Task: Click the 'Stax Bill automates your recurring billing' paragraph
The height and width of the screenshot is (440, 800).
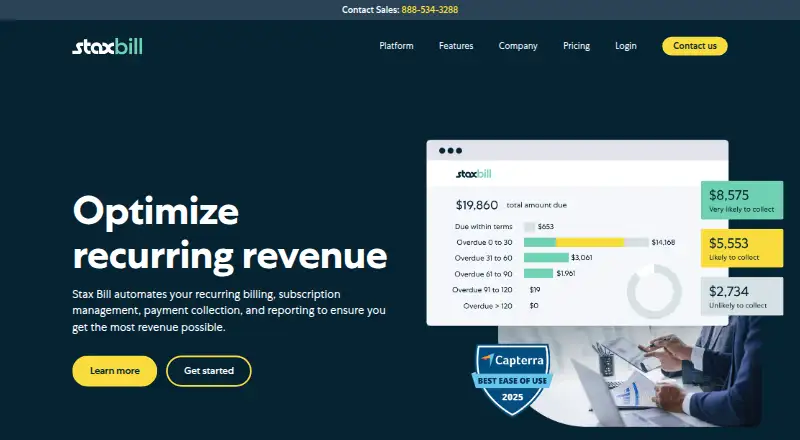Action: (x=229, y=310)
